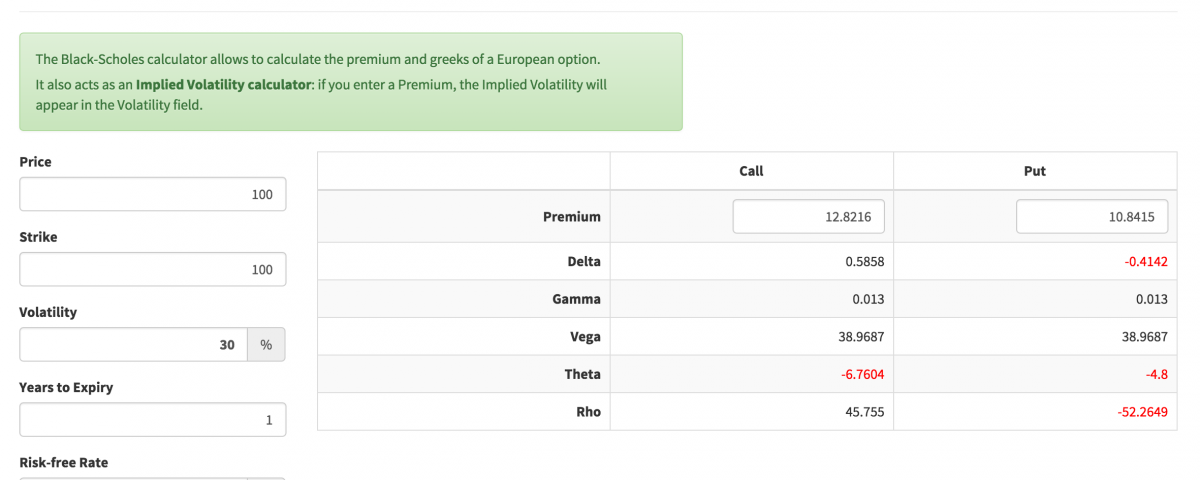Click the percent sign beside Volatility
This screenshot has height=480, width=1200.
coord(266,345)
